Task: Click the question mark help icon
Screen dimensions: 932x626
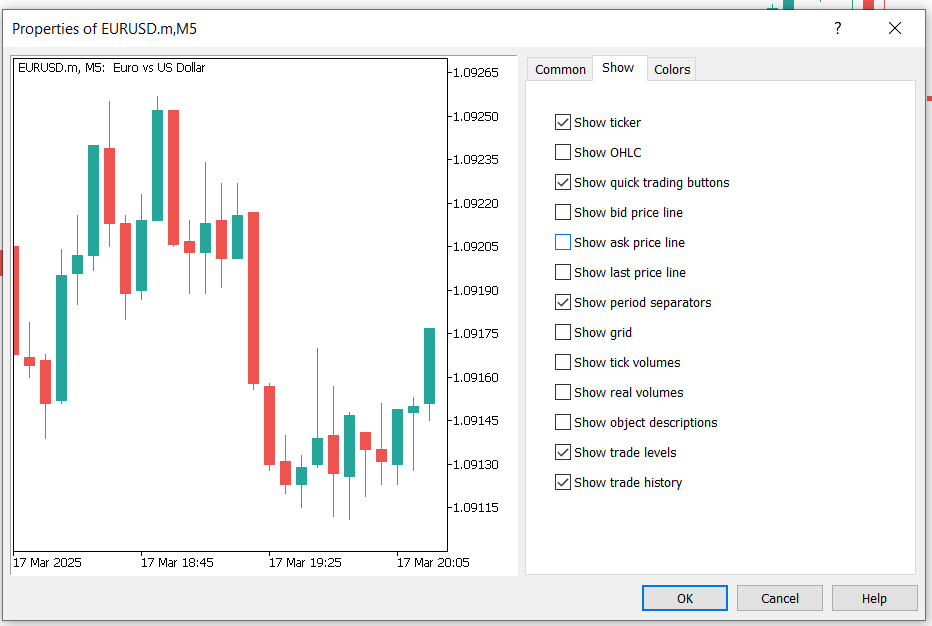Action: point(838,29)
